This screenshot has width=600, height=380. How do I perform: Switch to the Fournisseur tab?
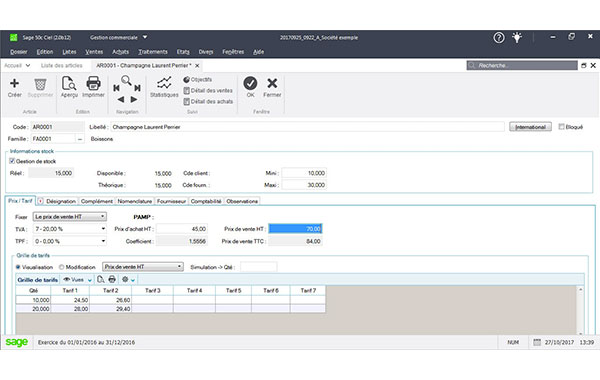(171, 201)
